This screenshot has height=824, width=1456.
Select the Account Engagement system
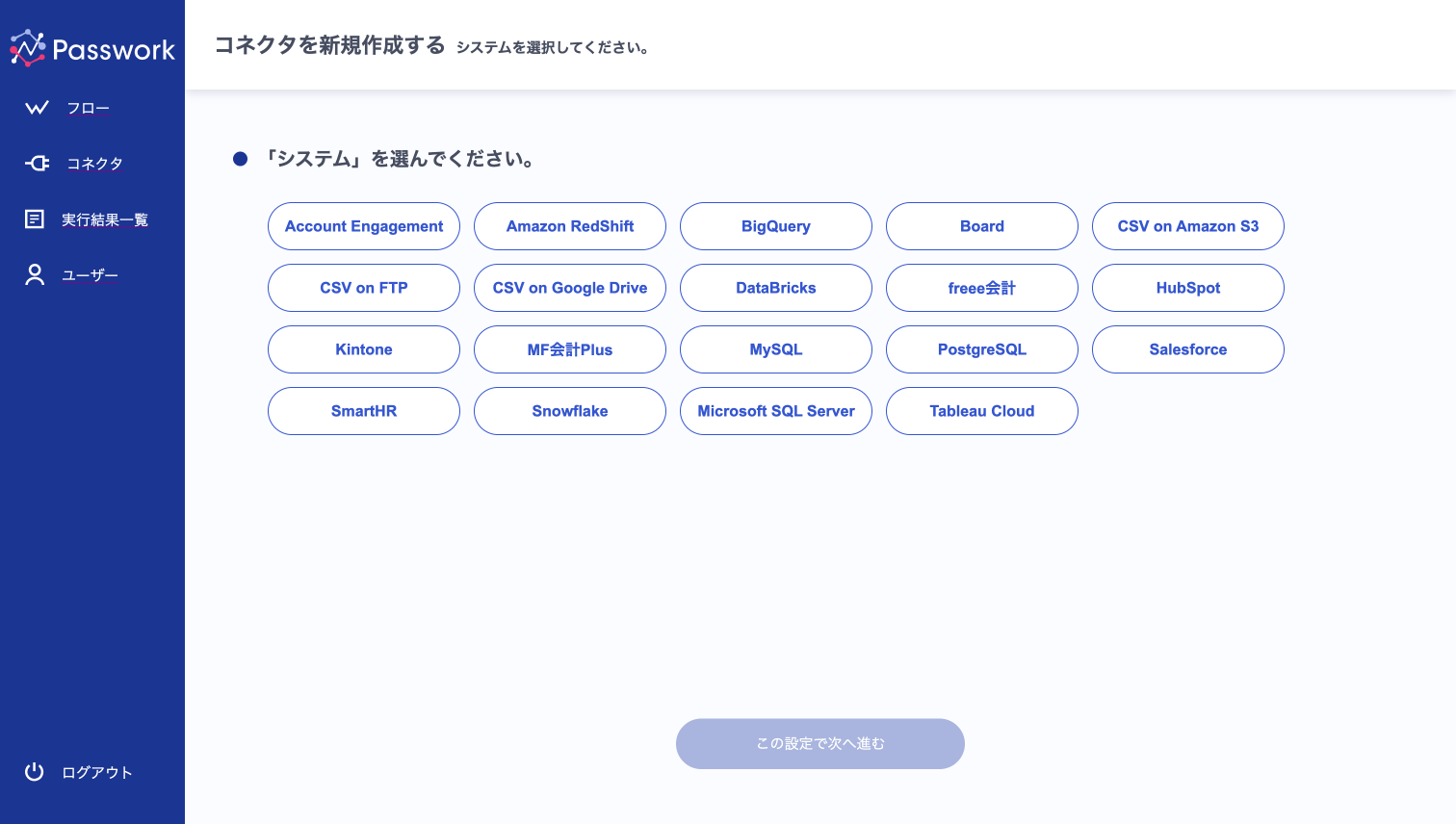(364, 226)
